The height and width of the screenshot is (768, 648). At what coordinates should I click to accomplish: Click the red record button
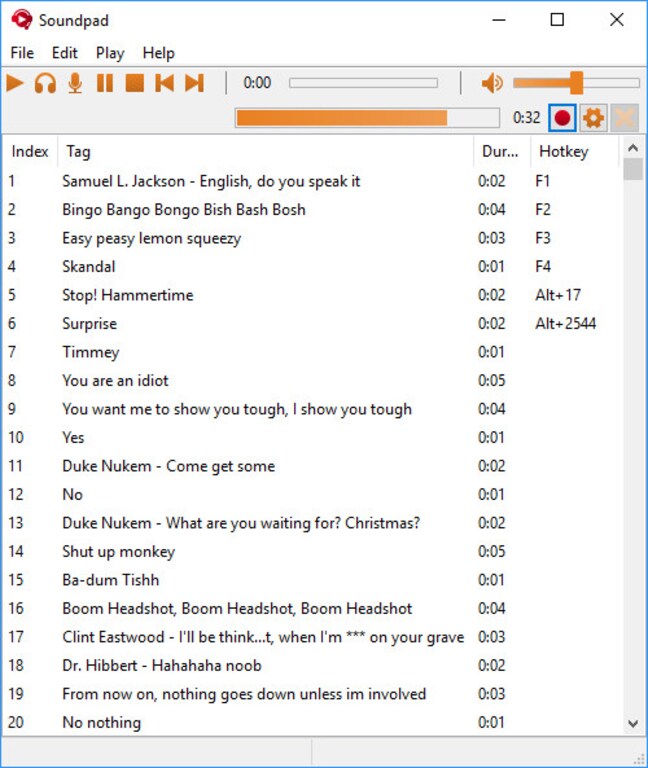(562, 118)
